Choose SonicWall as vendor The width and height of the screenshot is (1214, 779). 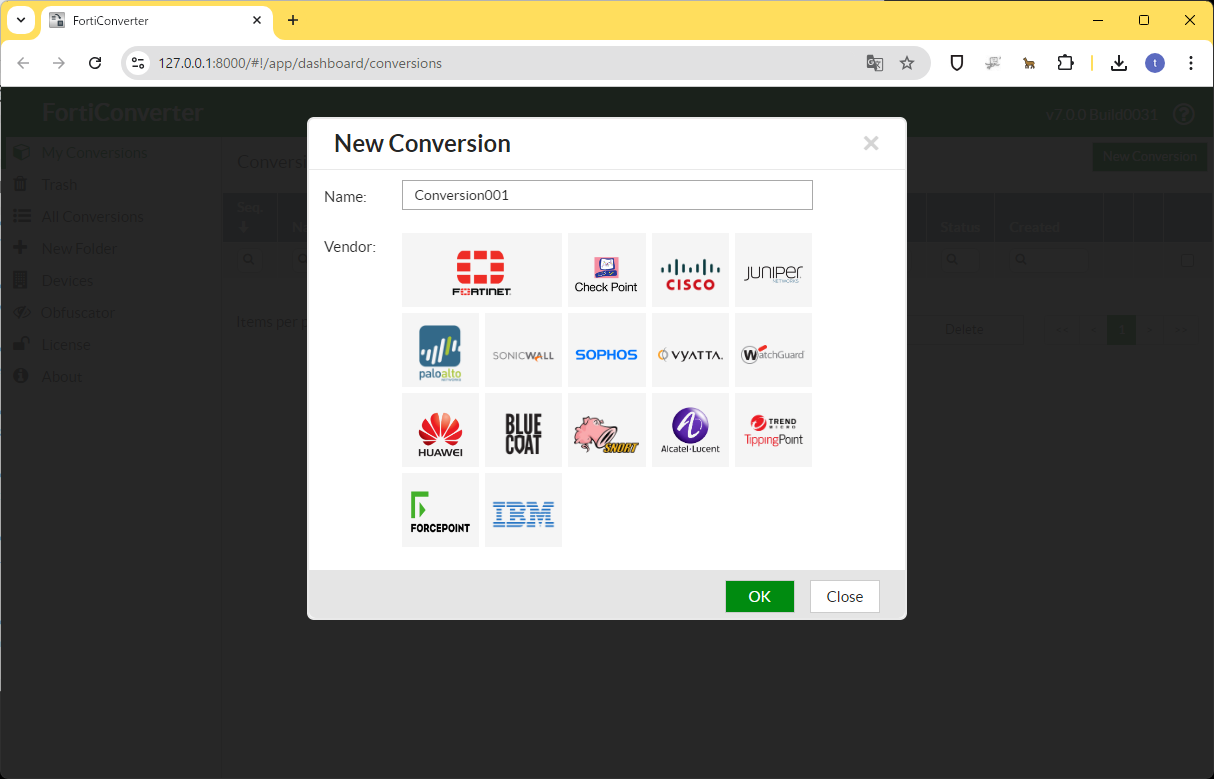click(x=523, y=350)
